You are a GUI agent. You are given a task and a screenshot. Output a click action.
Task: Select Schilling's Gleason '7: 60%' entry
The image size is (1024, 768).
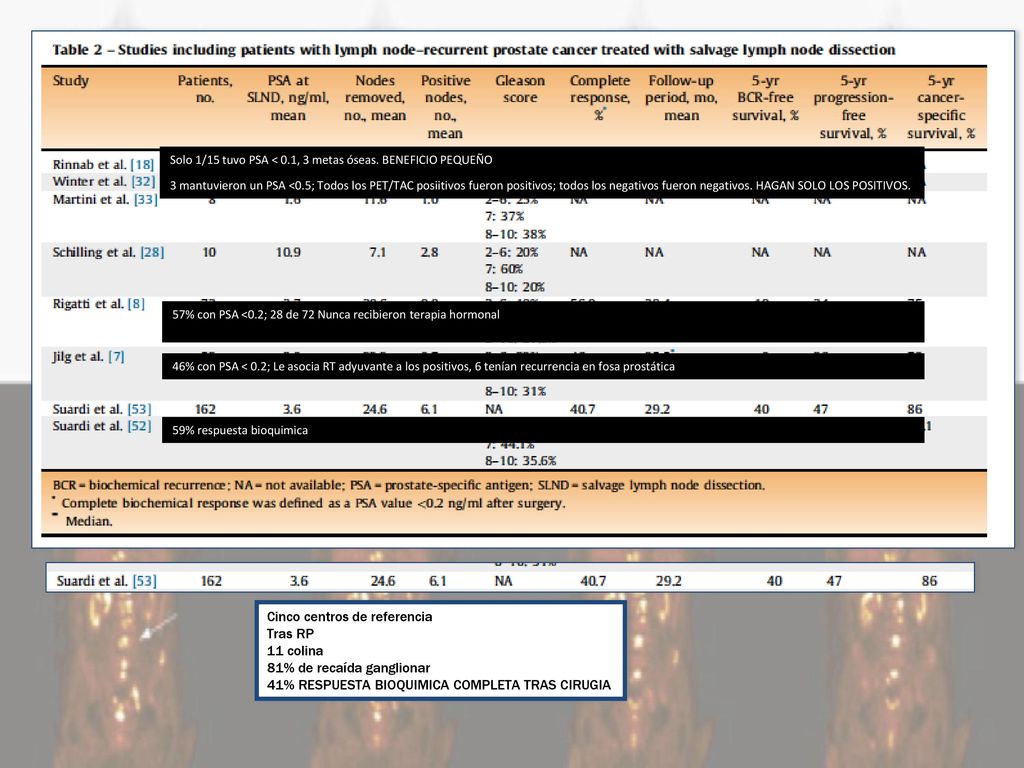tap(504, 269)
